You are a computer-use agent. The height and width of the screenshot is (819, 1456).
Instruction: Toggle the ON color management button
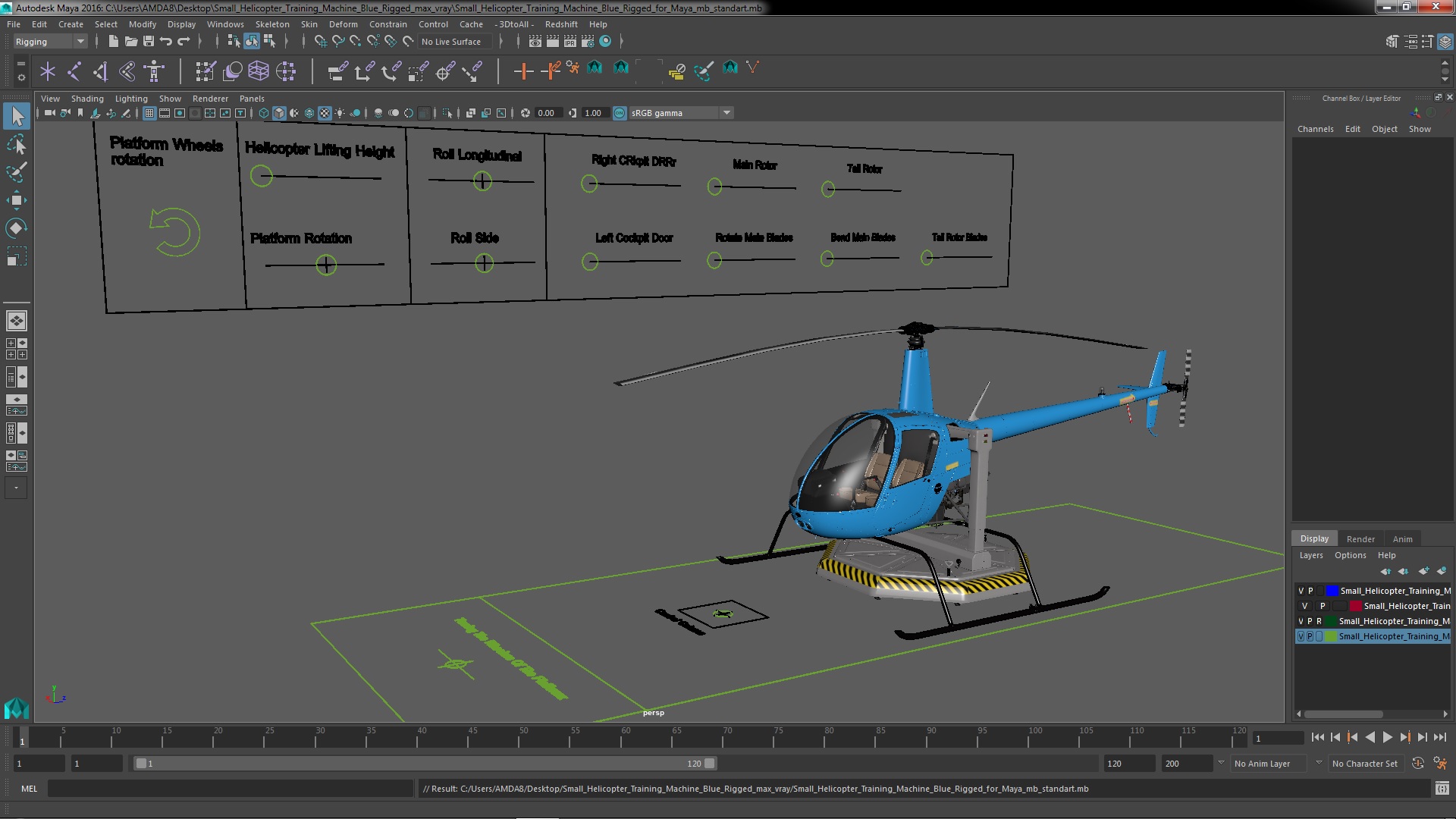click(620, 113)
